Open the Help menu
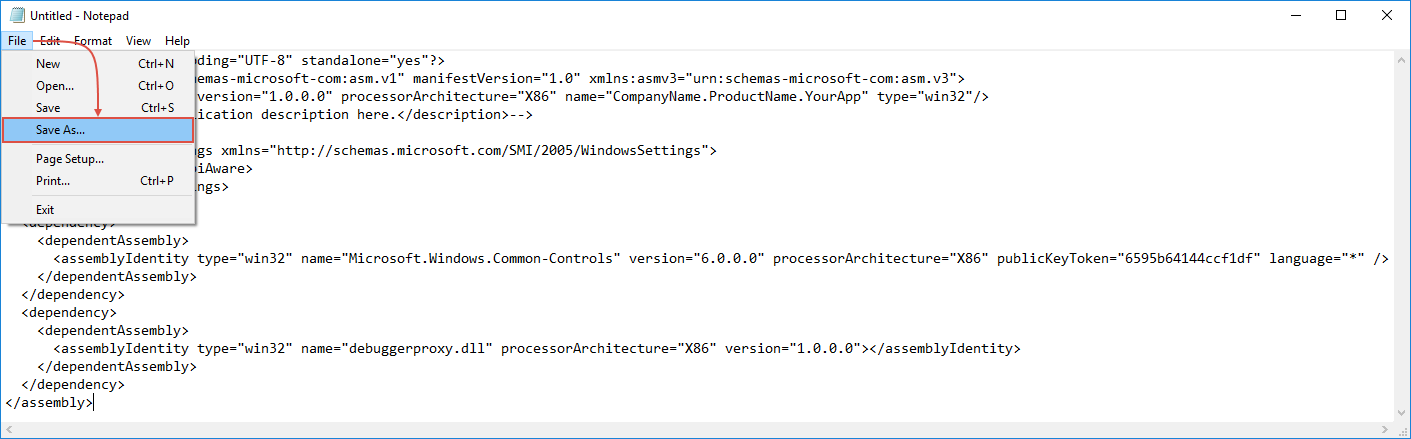 177,41
